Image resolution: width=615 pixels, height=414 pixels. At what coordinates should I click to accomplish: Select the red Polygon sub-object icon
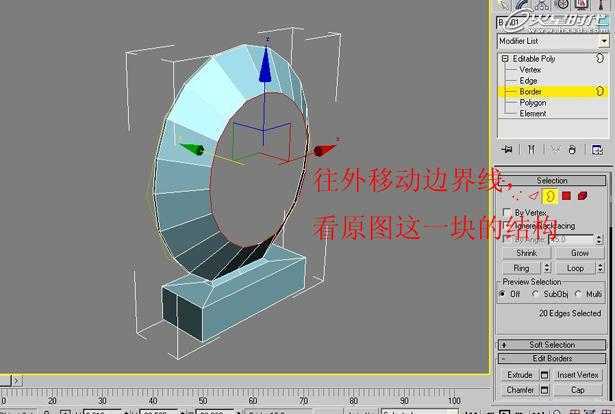566,195
